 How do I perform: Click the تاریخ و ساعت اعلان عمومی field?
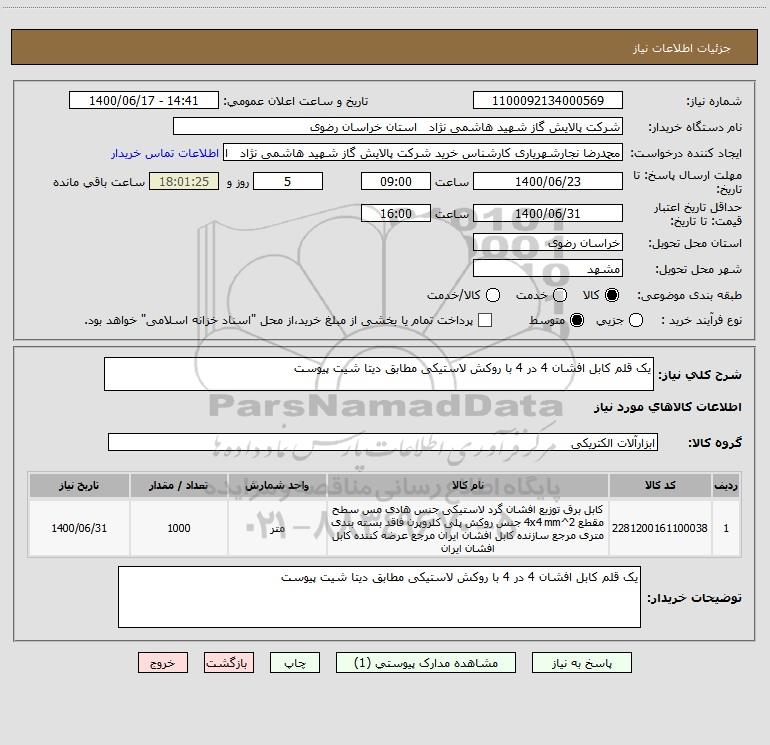point(143,100)
